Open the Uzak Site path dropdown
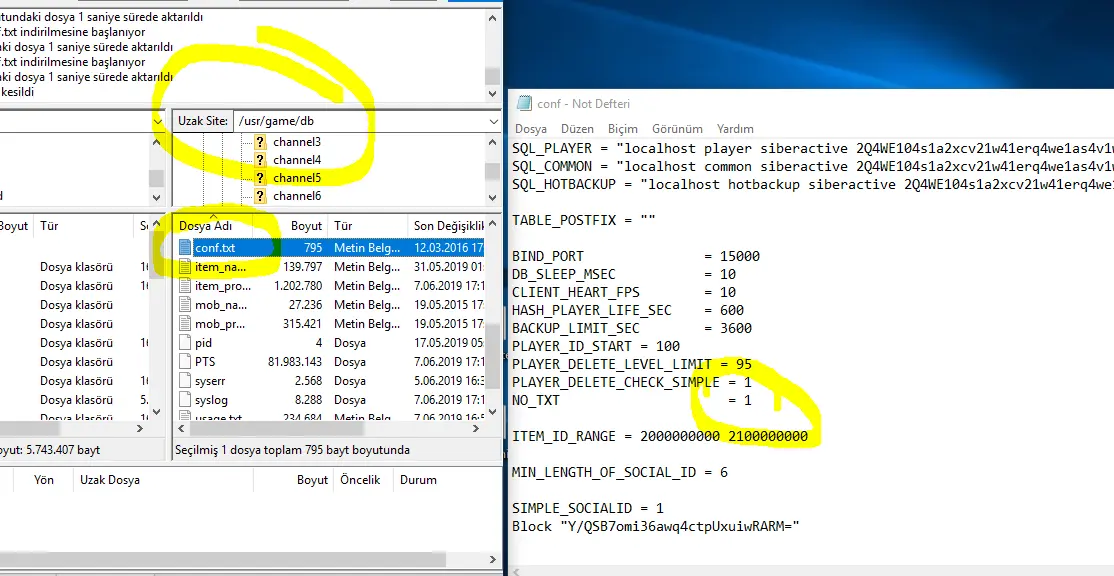Image resolution: width=1114 pixels, height=576 pixels. pyautogui.click(x=493, y=121)
